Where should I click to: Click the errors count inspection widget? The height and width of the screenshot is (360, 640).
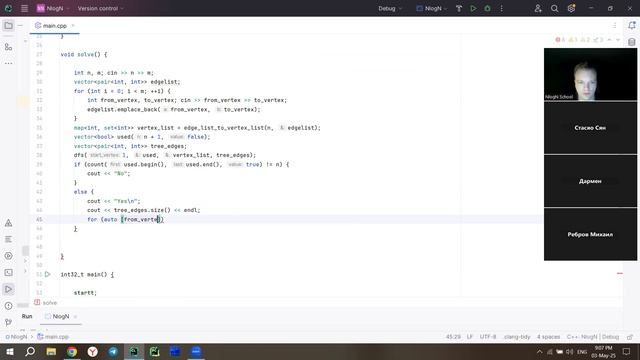560,40
